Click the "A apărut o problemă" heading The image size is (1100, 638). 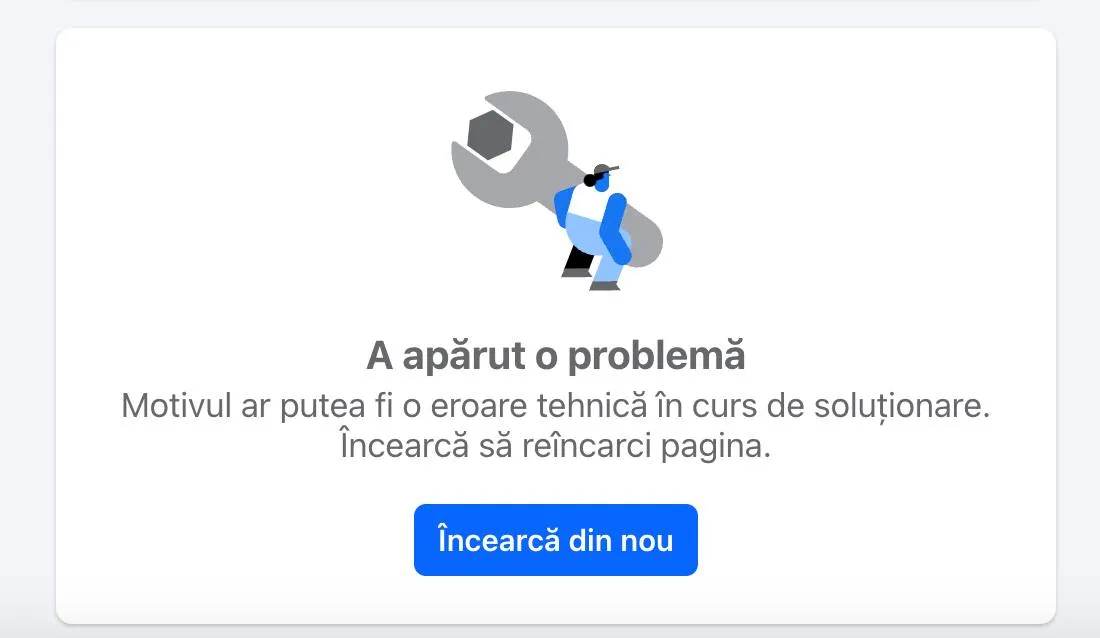pos(556,355)
